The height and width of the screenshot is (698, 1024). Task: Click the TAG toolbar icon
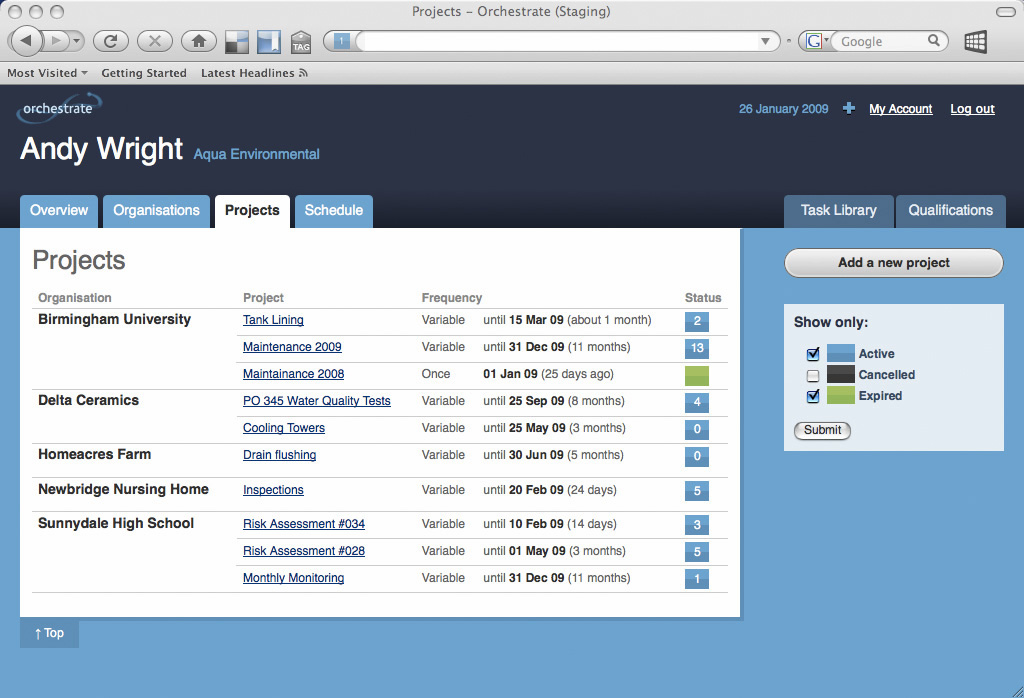coord(301,42)
